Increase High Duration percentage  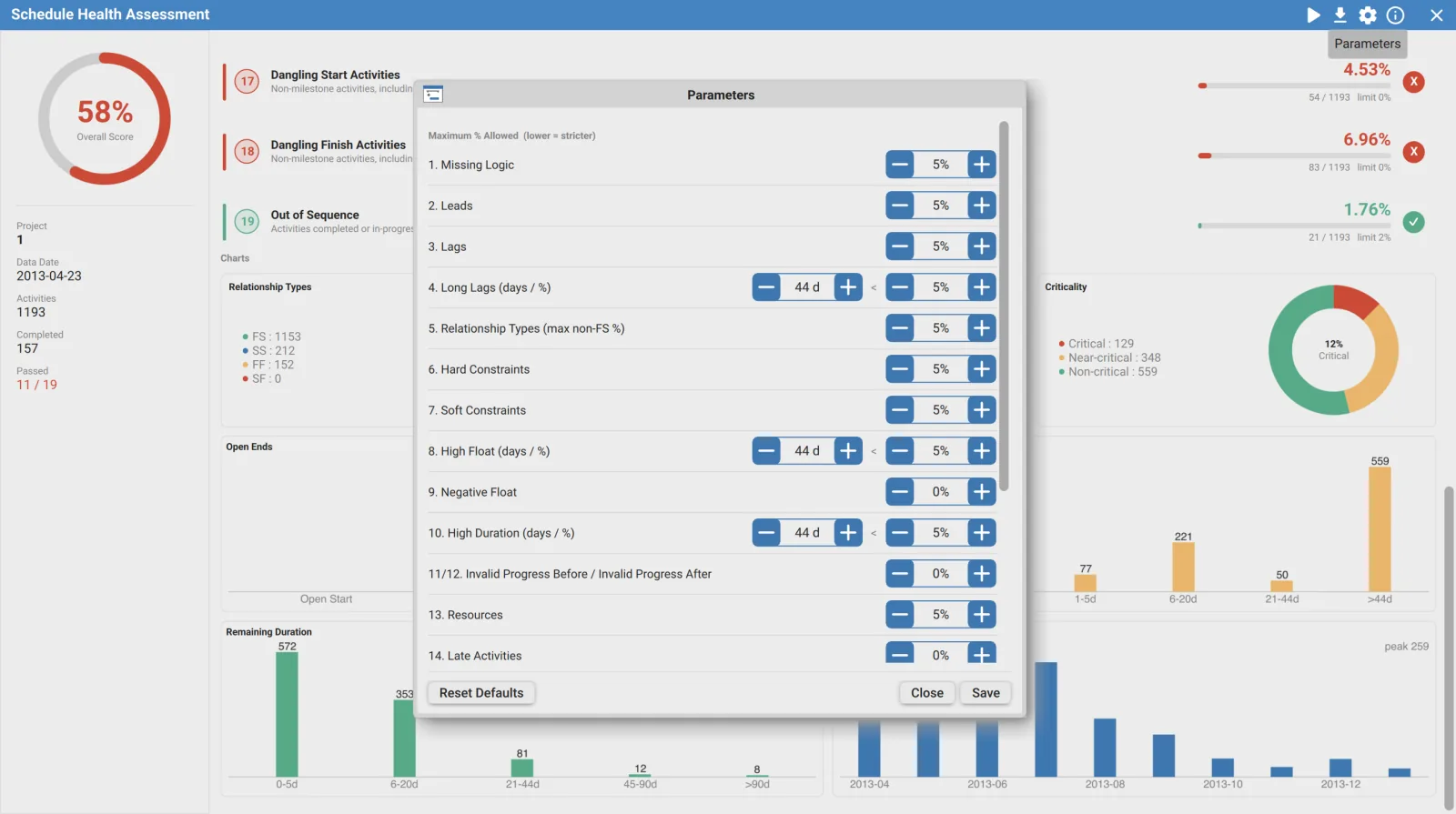[x=982, y=533]
